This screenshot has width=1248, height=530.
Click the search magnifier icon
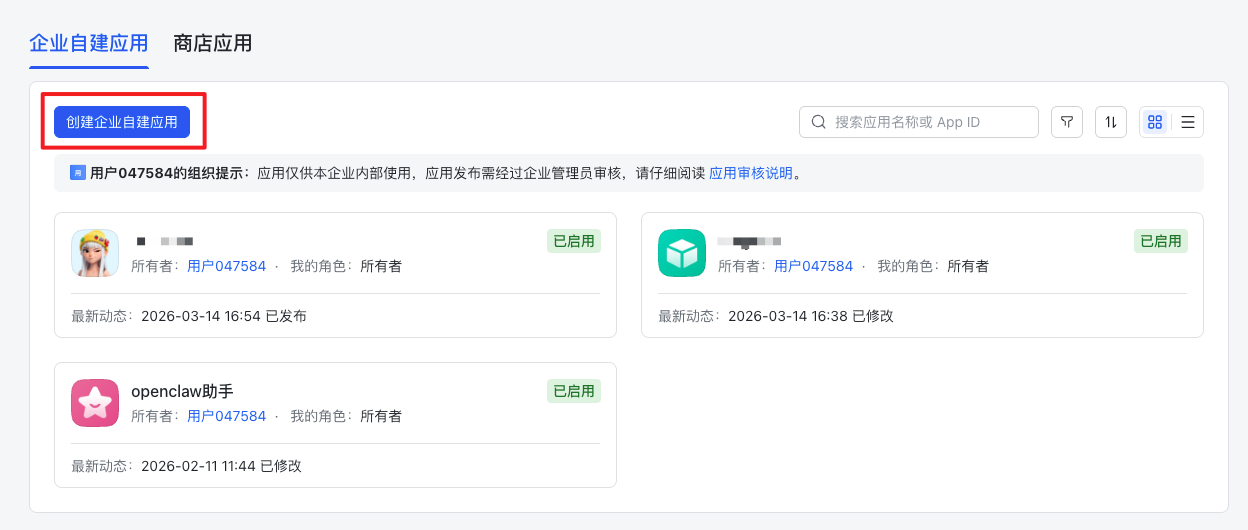click(x=818, y=122)
